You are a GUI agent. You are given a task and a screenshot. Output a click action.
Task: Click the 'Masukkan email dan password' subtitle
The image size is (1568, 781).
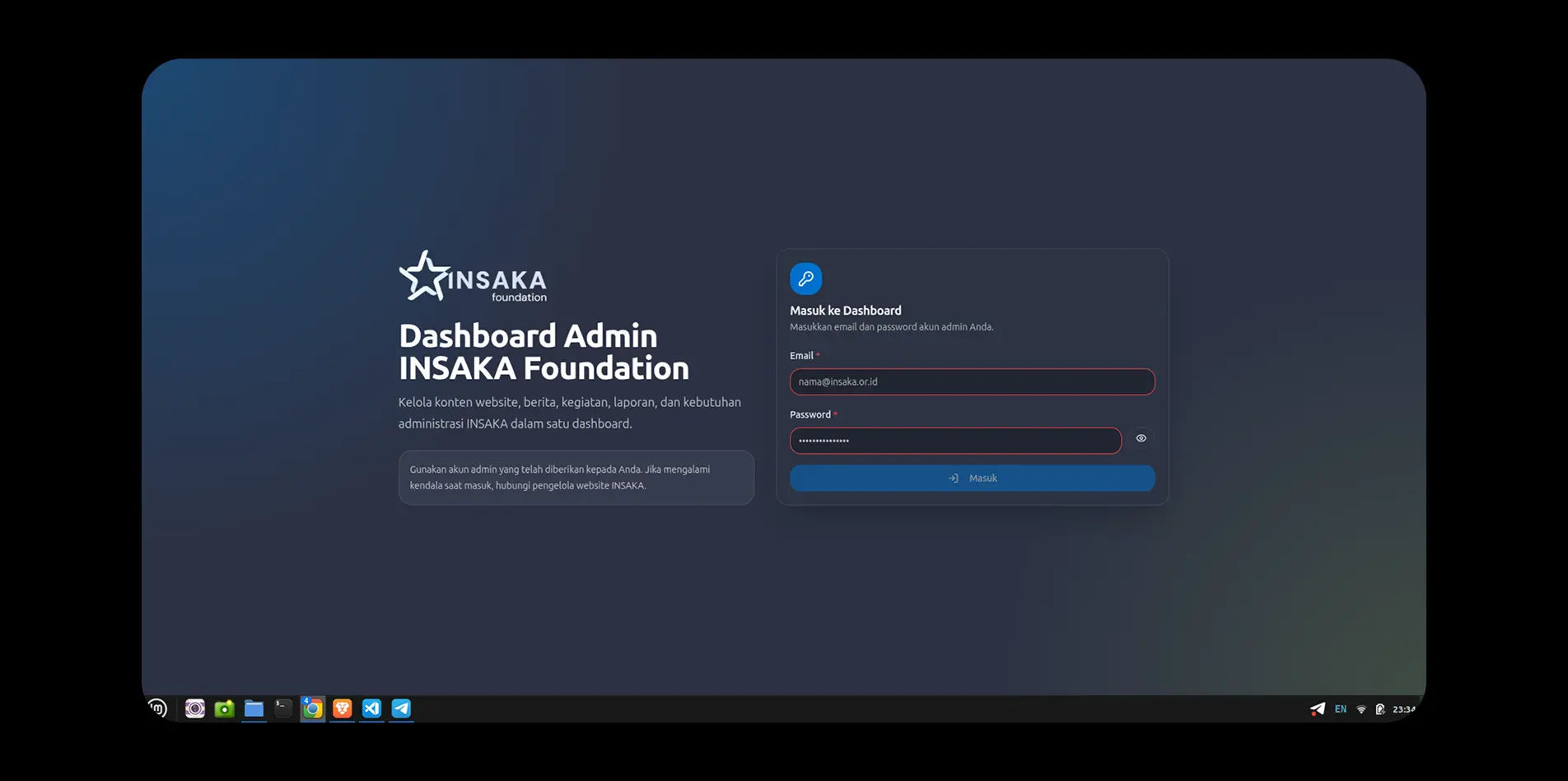892,327
